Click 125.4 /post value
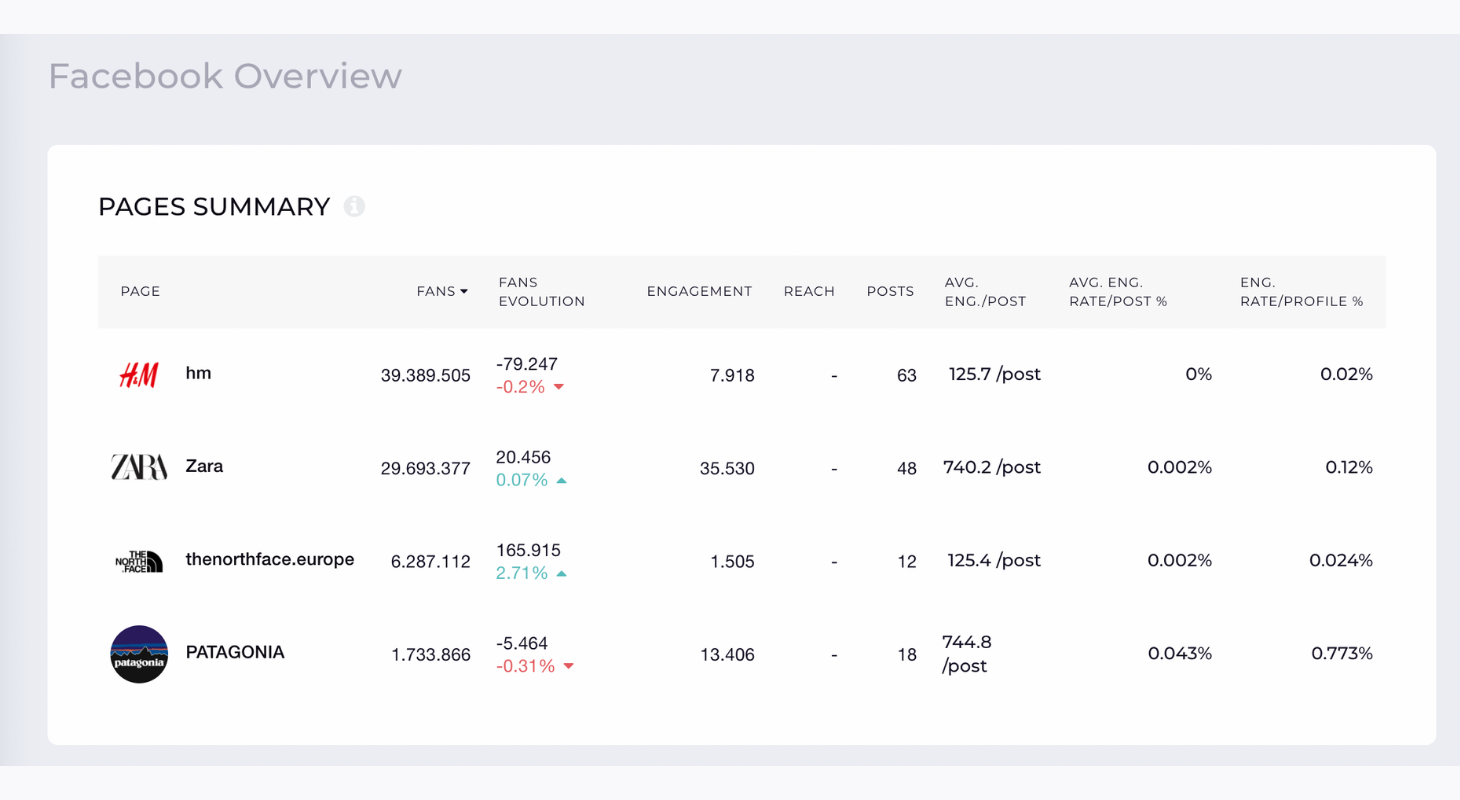Screen dimensions: 1460x800 994,560
